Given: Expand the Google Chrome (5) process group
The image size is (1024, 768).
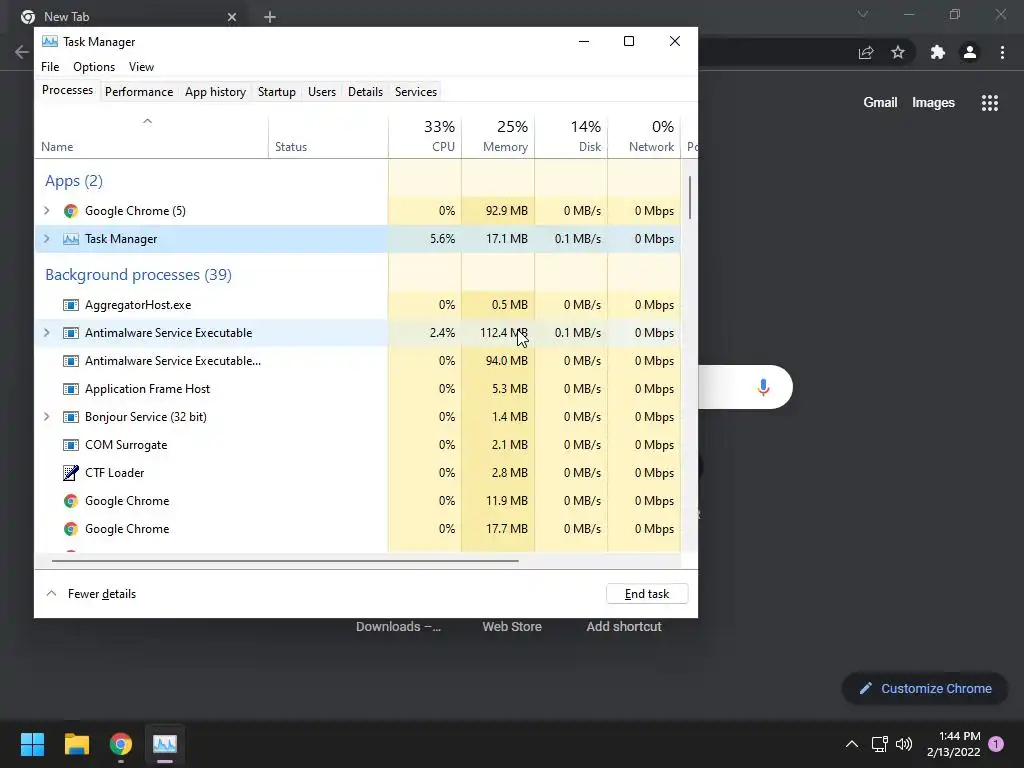Looking at the screenshot, I should click(x=46, y=211).
